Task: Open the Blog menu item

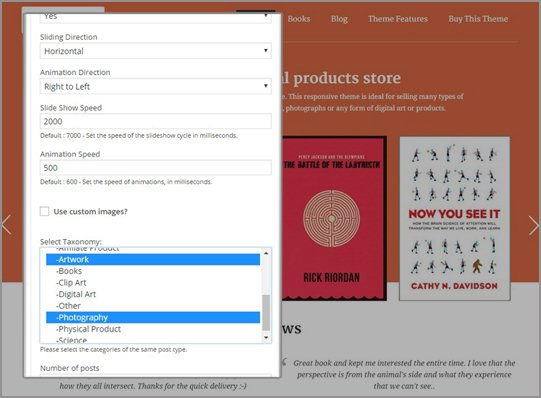Action: tap(339, 19)
